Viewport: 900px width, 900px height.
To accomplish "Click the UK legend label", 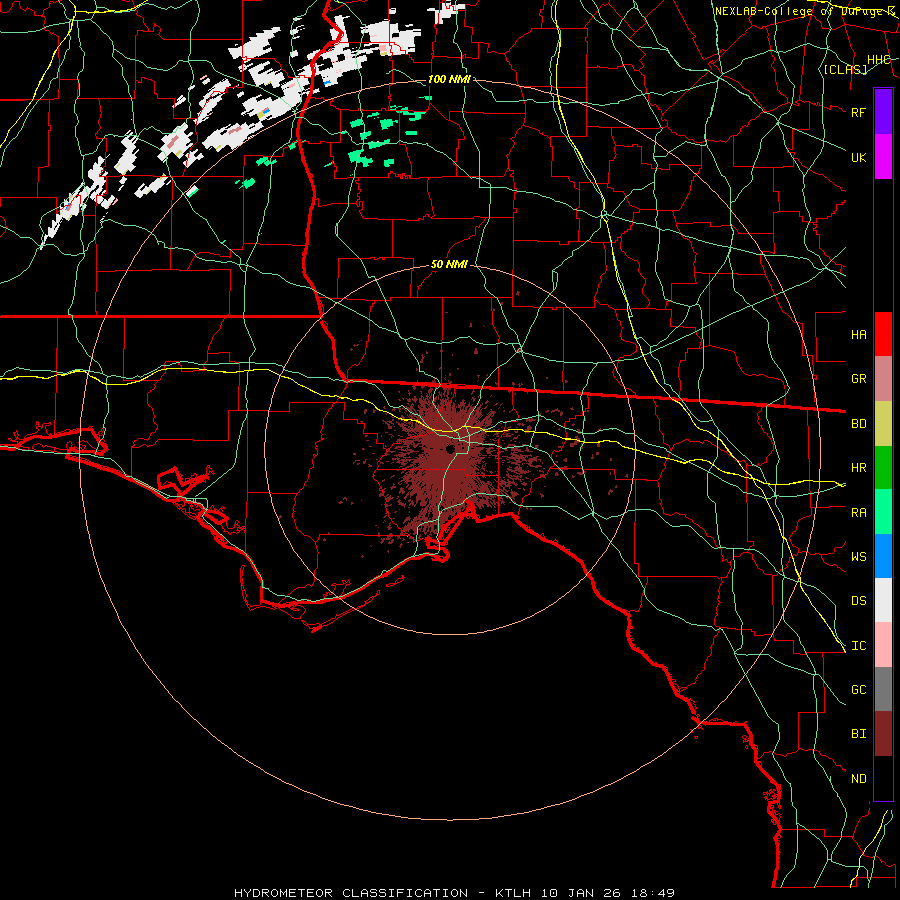I will click(859, 157).
